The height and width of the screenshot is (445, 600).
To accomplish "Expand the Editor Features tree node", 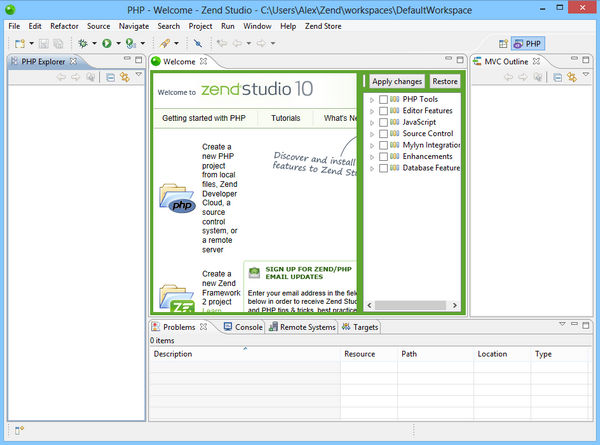I will [373, 111].
